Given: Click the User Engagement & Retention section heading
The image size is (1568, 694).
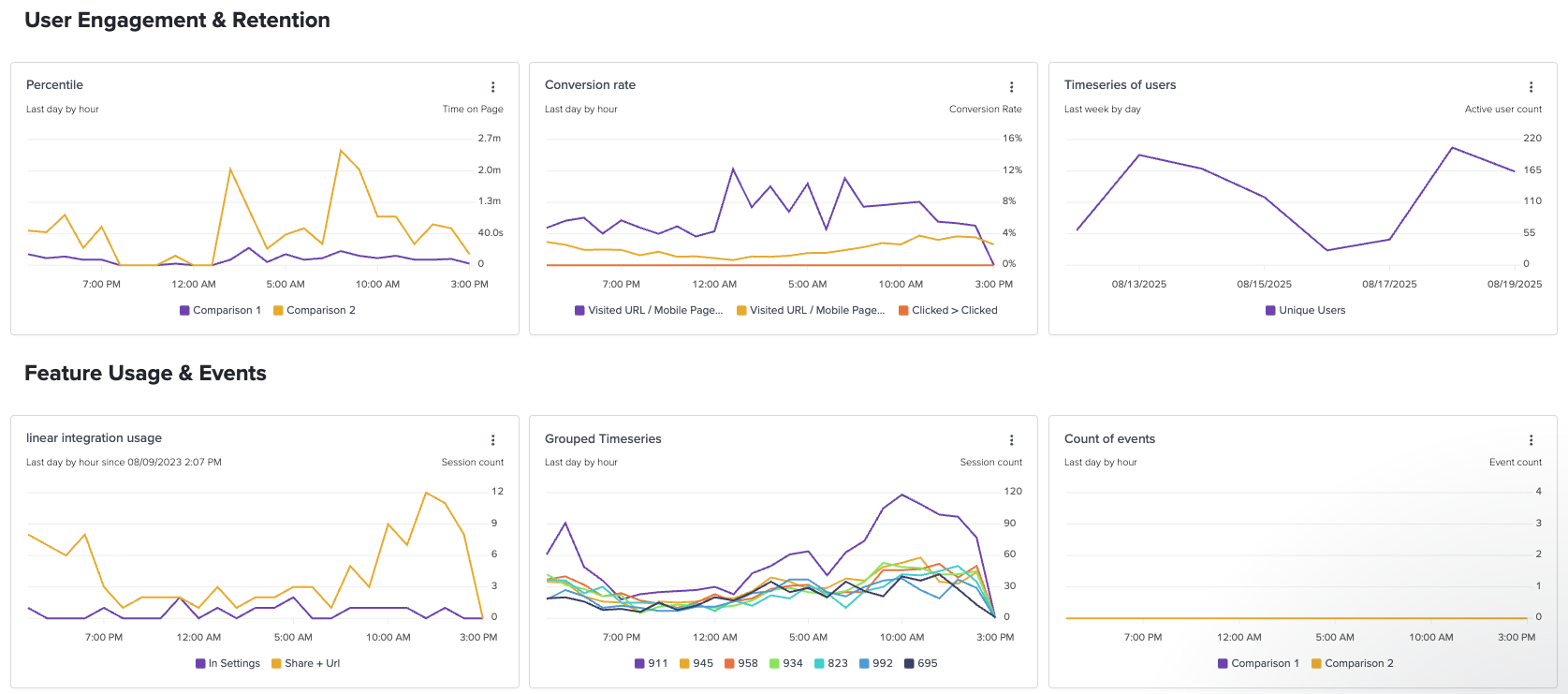Looking at the screenshot, I should 177,21.
